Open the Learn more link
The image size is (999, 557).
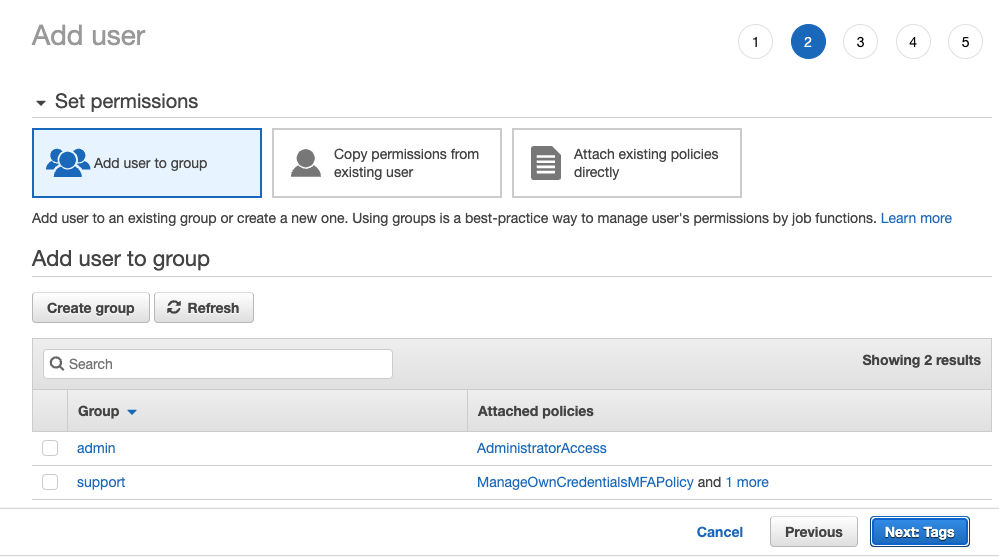916,218
